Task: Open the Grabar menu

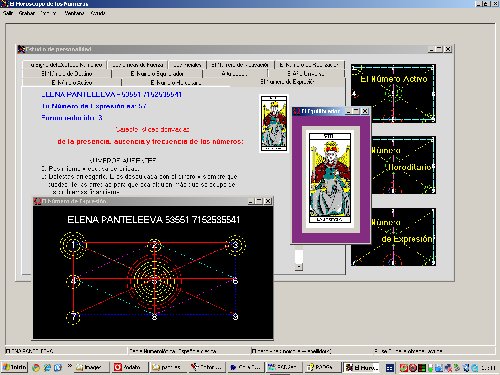Action: [x=27, y=13]
